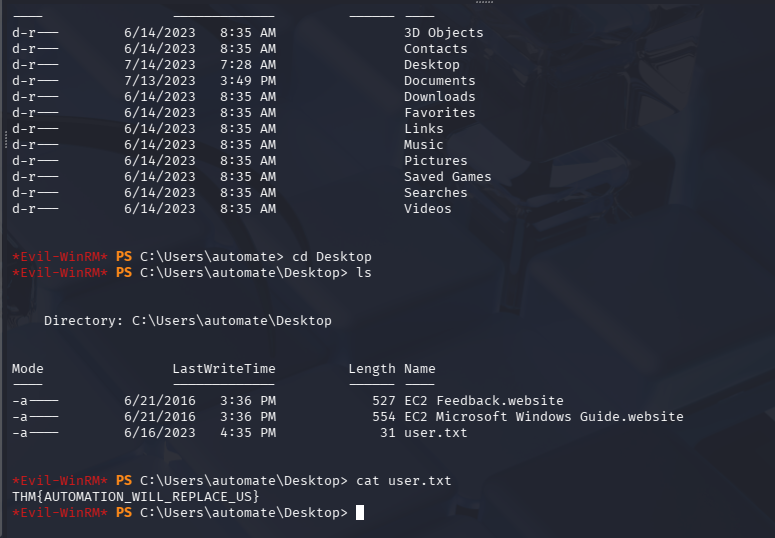The image size is (775, 538).
Task: Click EC2 Microsoft Windows Guide.website entry
Action: [x=543, y=417]
